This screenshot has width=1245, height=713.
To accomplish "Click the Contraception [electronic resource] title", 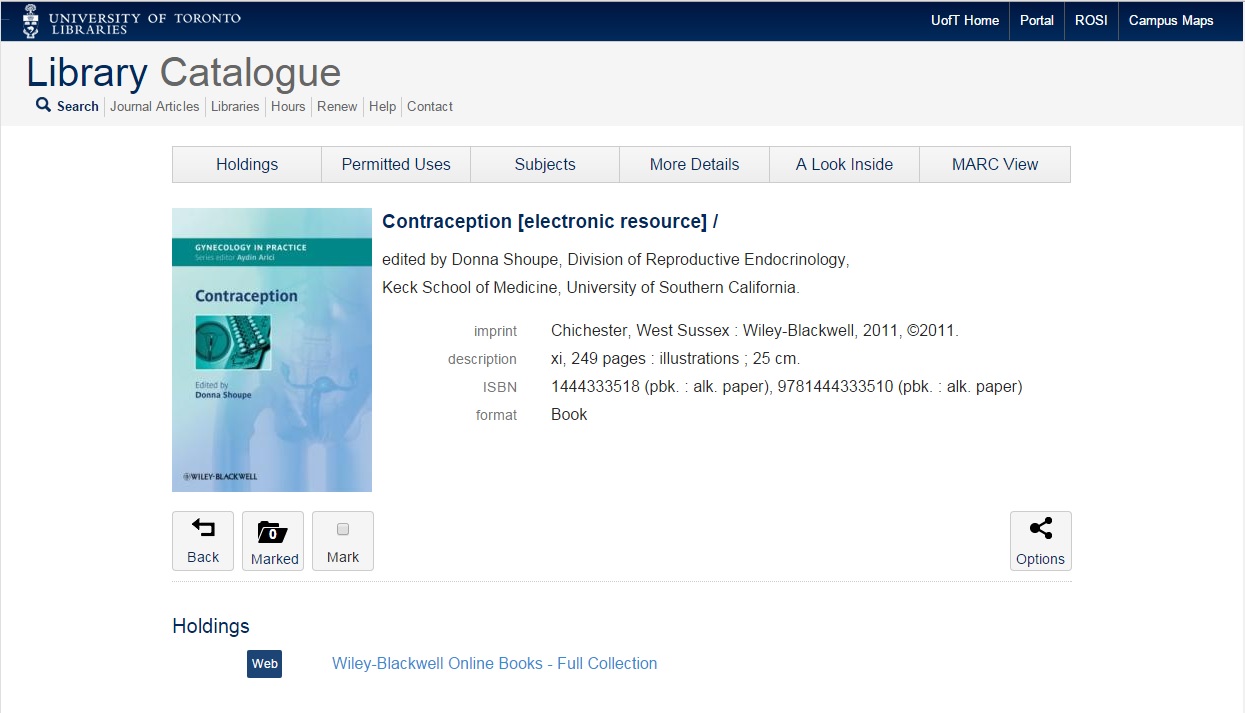I will click(550, 221).
